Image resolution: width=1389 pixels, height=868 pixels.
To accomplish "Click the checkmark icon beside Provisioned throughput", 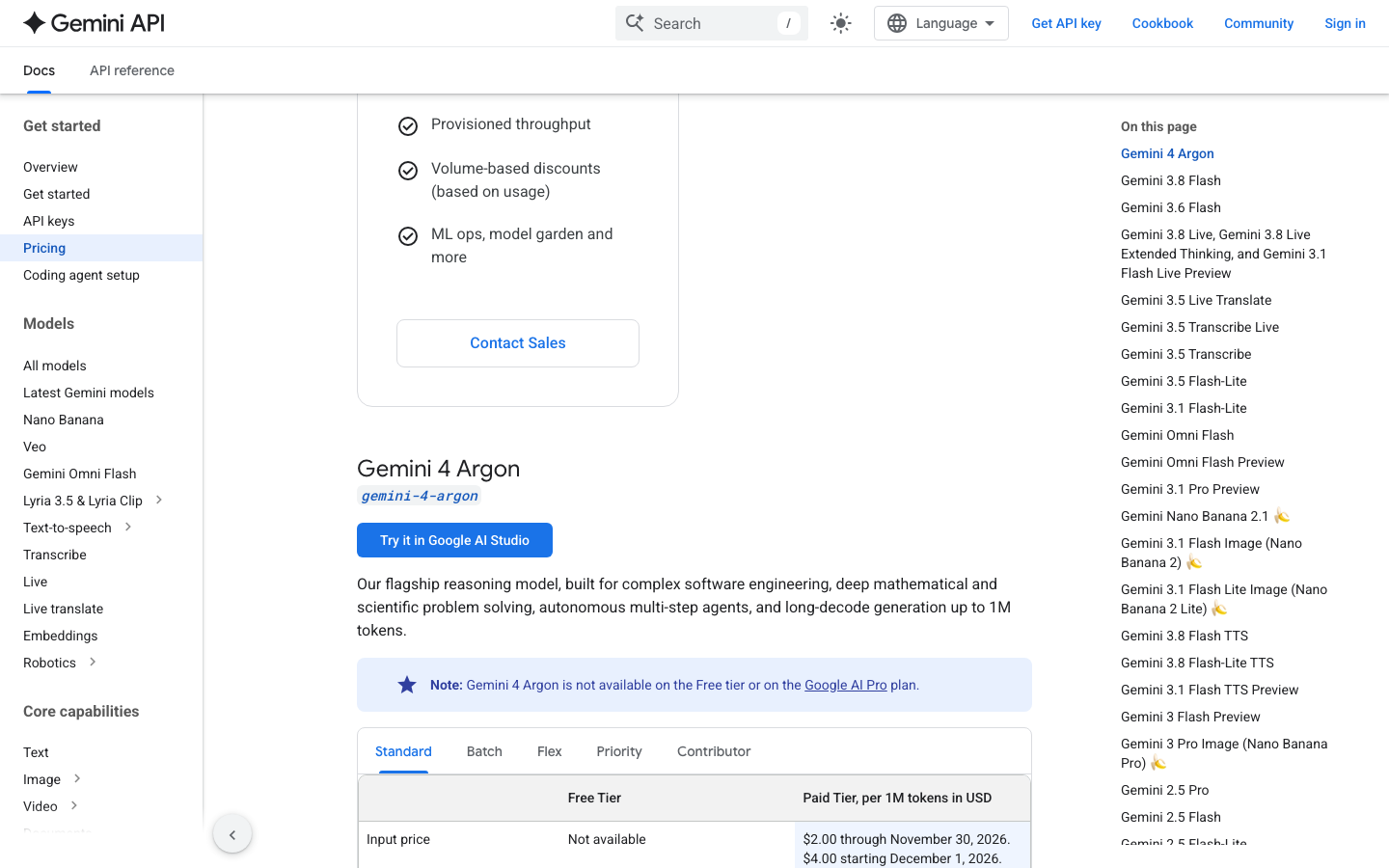I will click(x=408, y=126).
